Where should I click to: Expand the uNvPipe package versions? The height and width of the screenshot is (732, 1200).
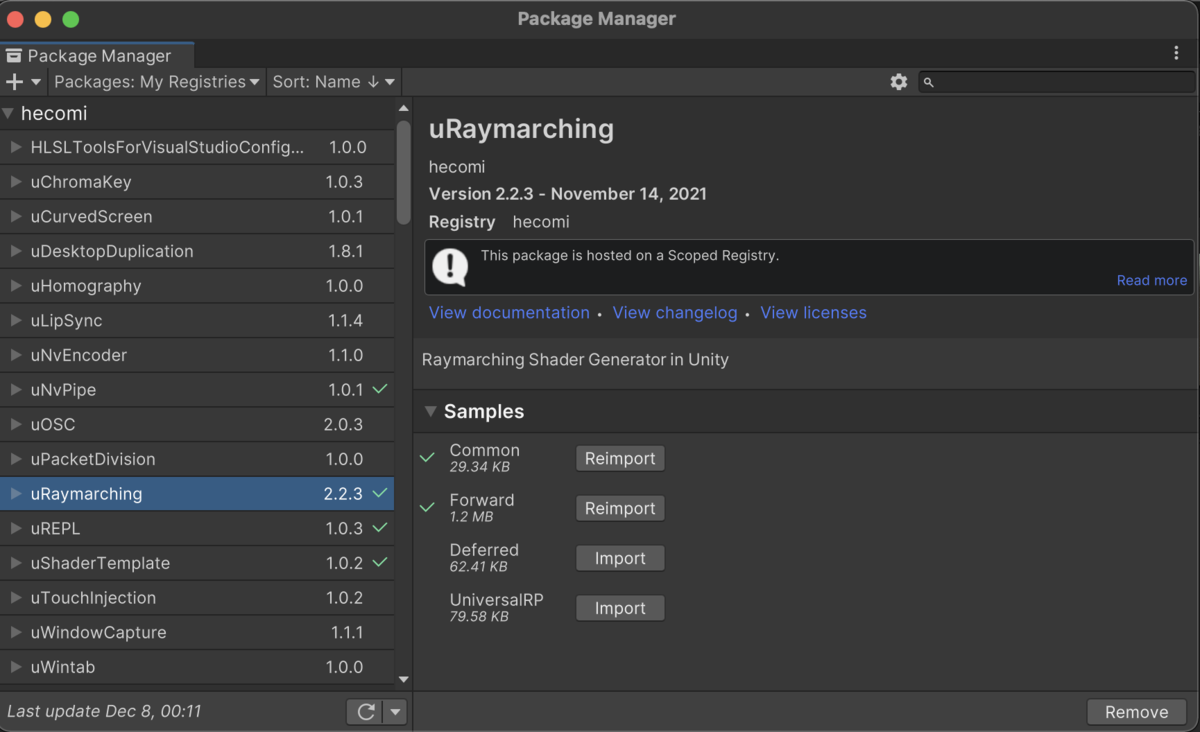16,390
